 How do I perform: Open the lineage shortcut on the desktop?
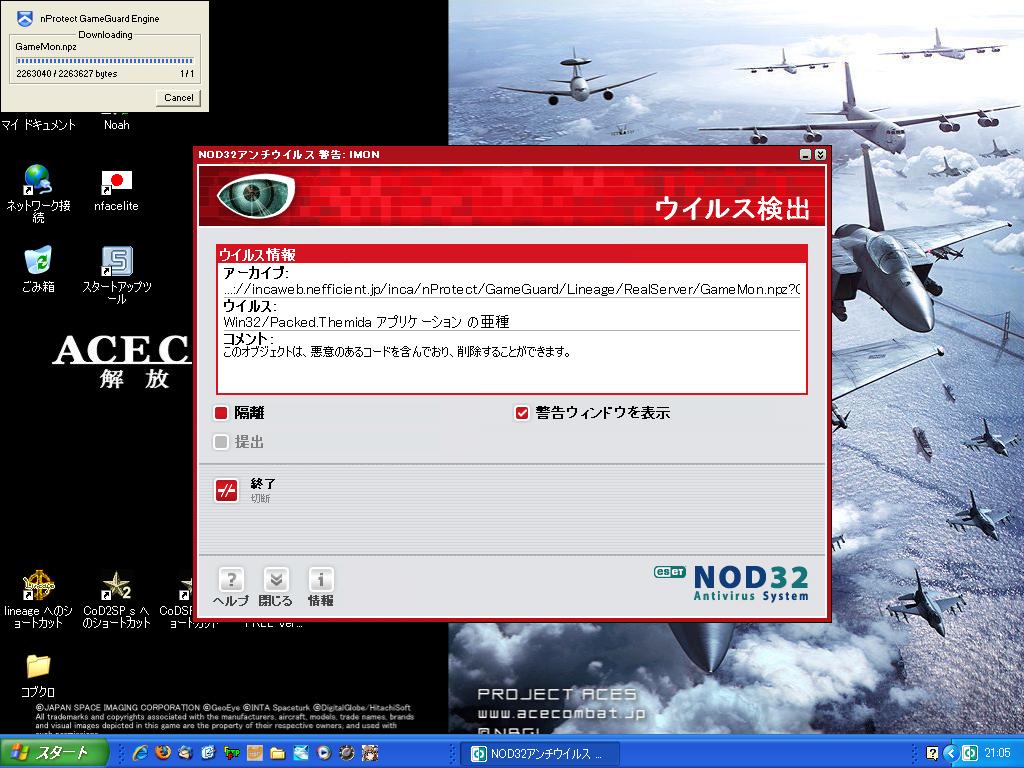pyautogui.click(x=38, y=599)
